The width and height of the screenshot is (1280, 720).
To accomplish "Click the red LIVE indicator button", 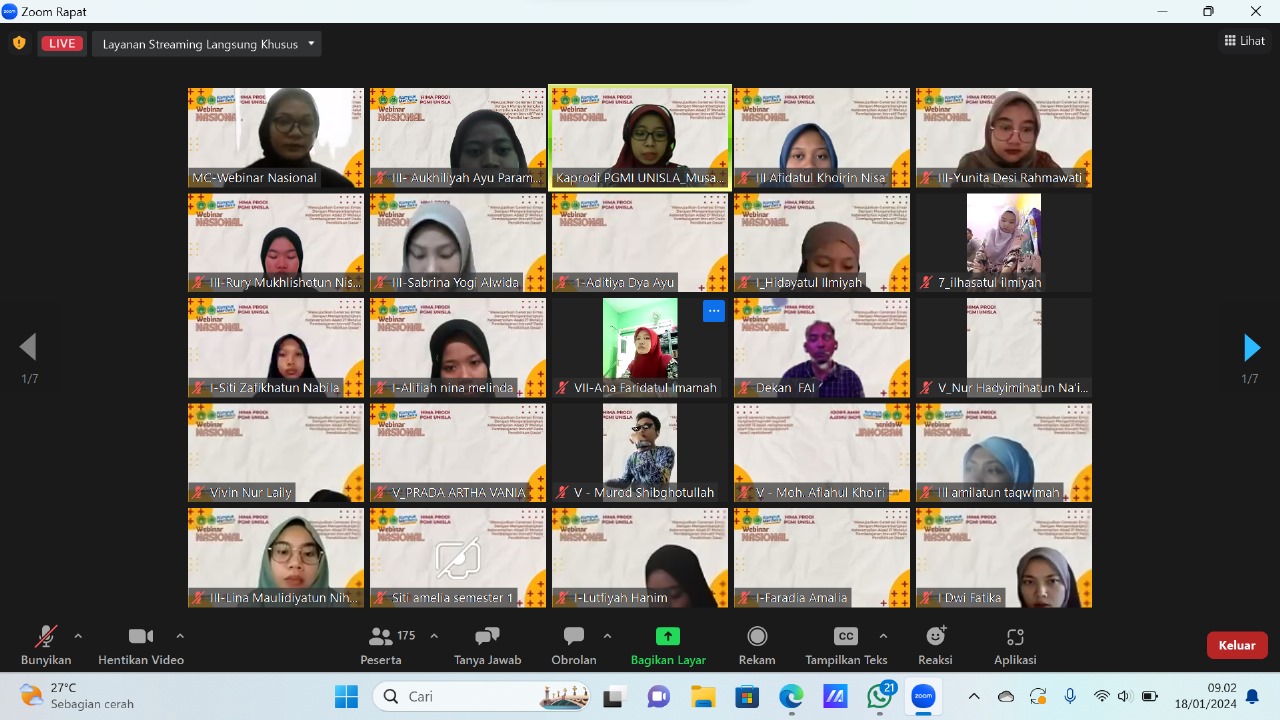I will tap(62, 43).
